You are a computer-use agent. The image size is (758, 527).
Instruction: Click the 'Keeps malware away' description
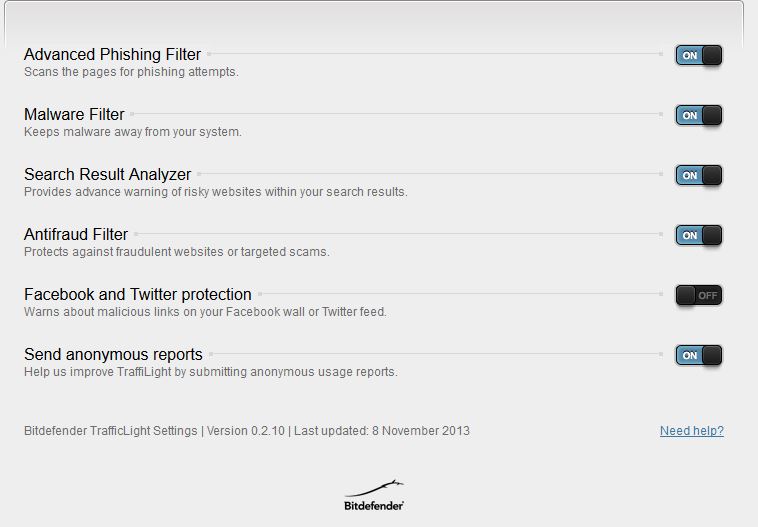132,132
